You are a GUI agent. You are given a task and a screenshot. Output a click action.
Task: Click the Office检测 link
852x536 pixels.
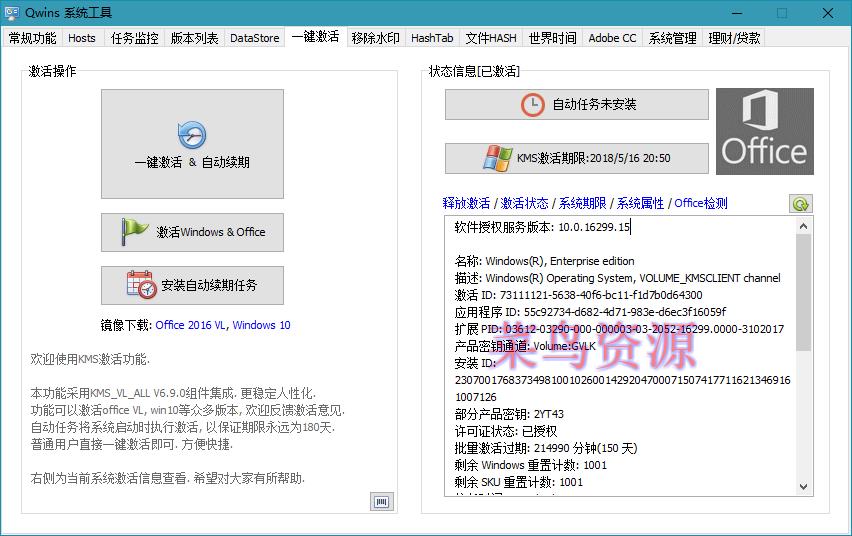click(x=701, y=203)
